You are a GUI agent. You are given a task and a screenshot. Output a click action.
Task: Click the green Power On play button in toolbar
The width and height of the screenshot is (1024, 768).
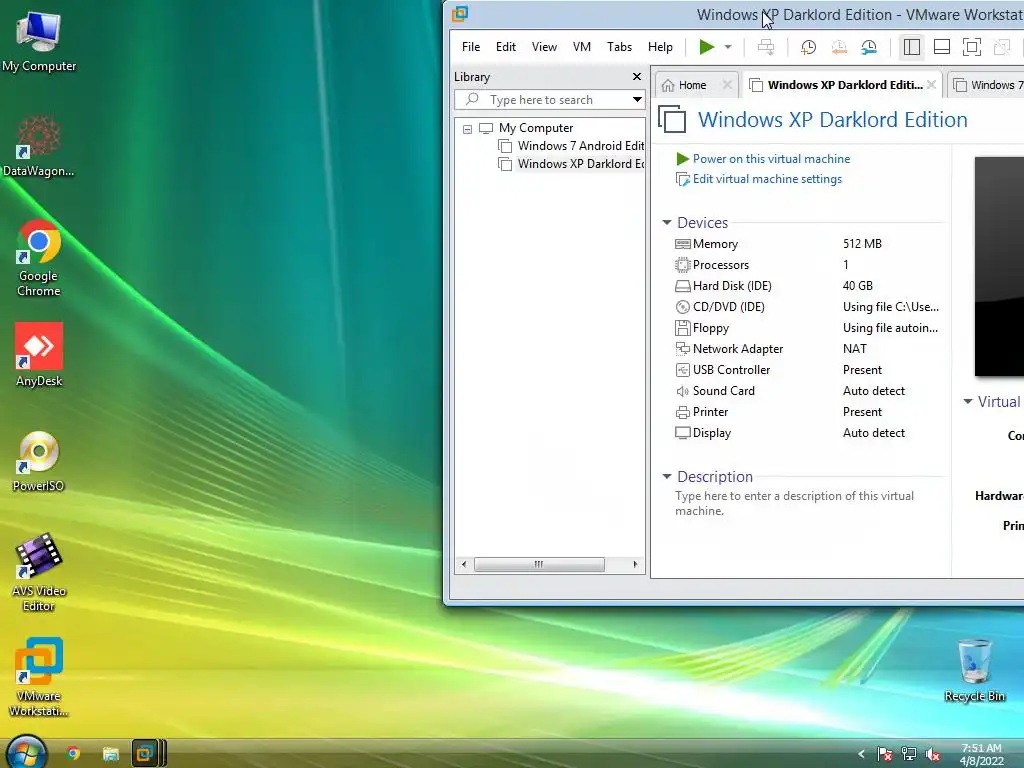[x=706, y=47]
